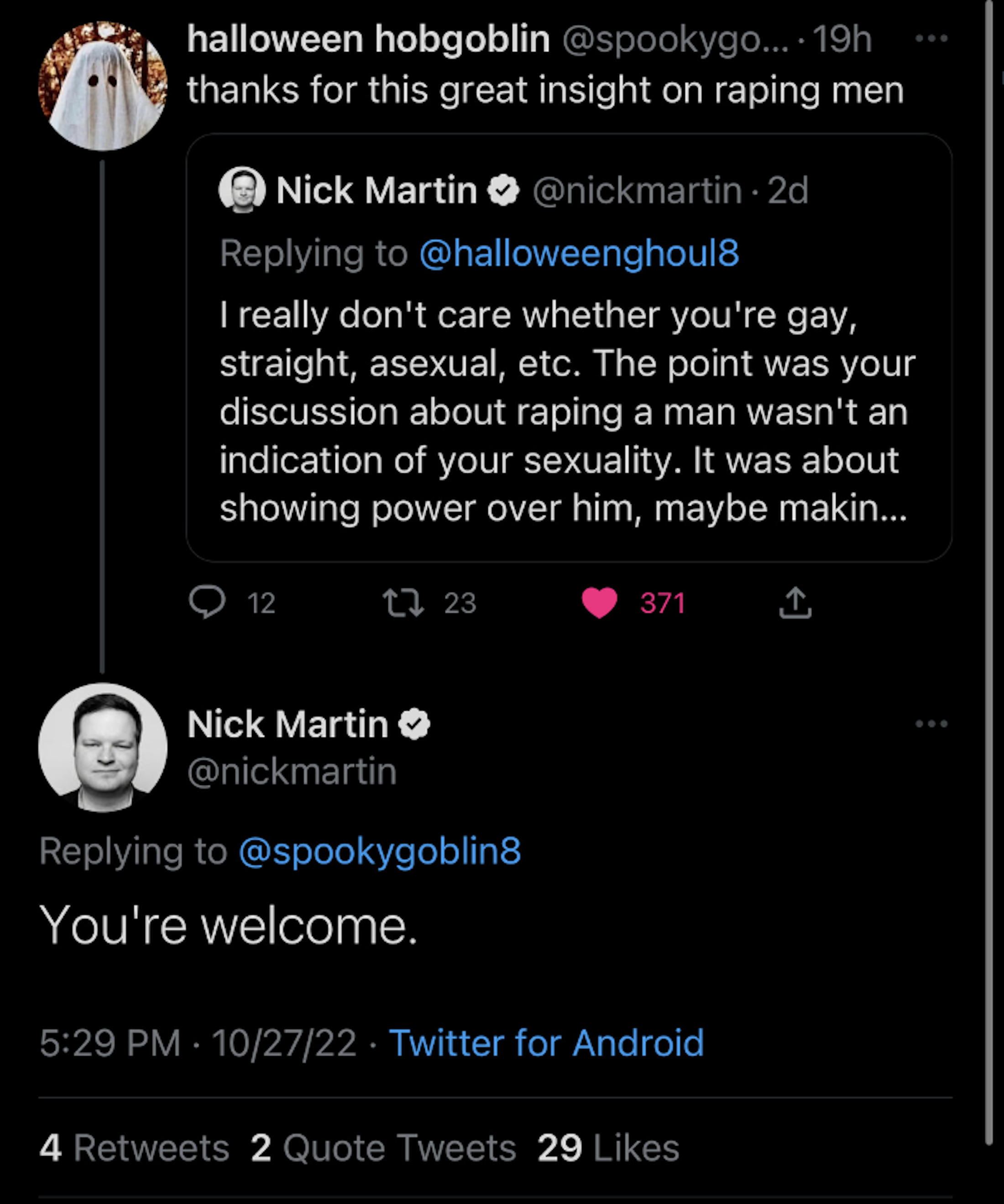Open more options on Nick Martin's reply

931,724
